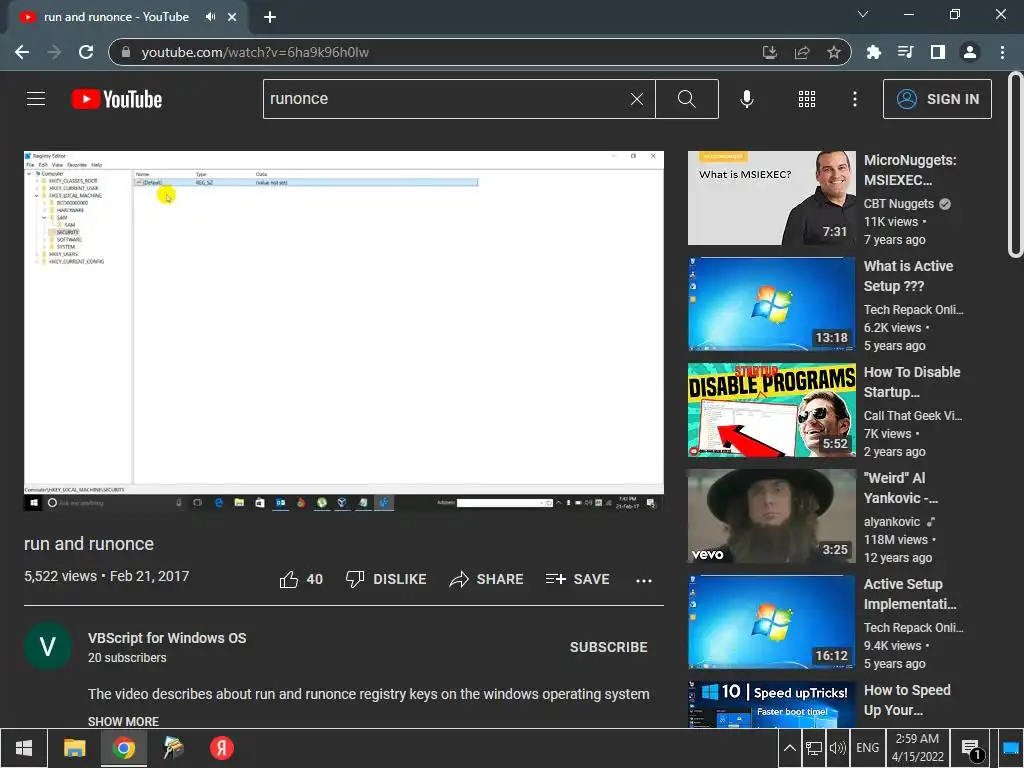Open a new browser tab
The width and height of the screenshot is (1024, 768).
tap(270, 18)
